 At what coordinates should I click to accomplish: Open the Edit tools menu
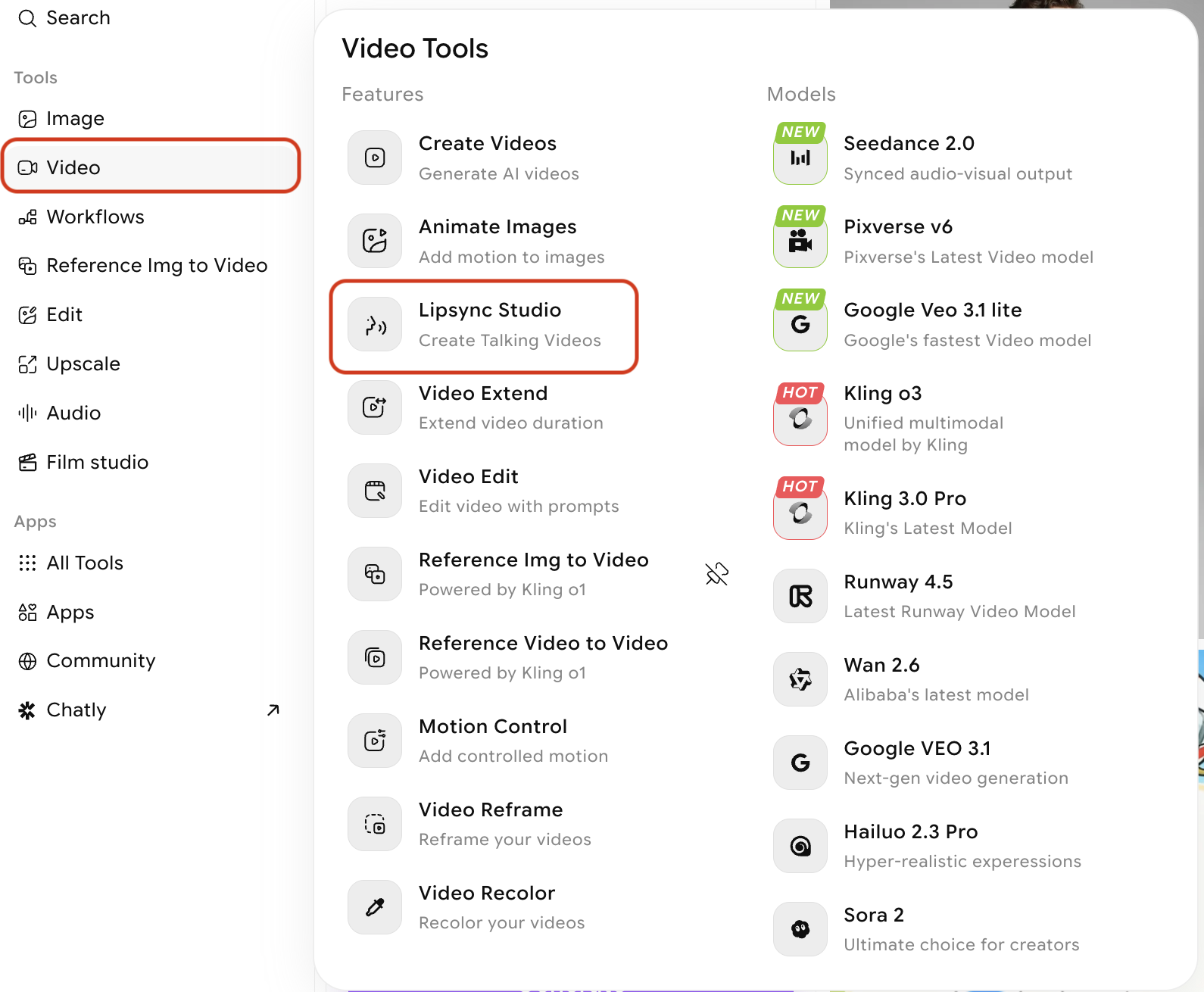[151, 315]
